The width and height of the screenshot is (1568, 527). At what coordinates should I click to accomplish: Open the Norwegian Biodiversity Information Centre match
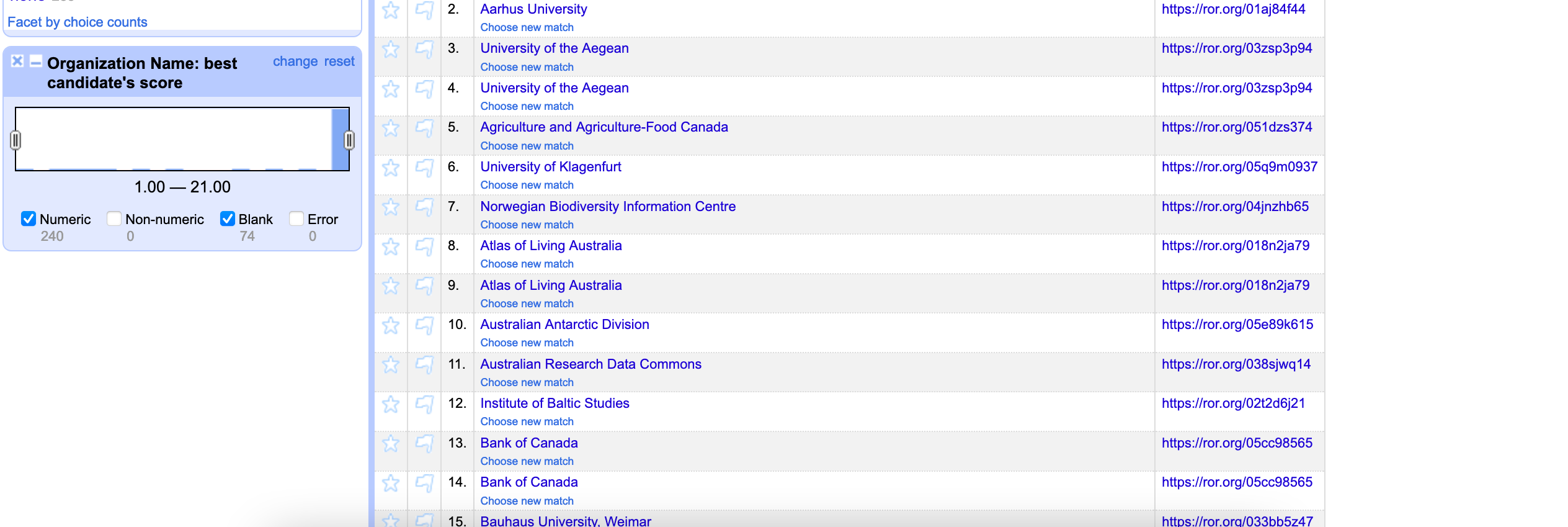point(608,207)
